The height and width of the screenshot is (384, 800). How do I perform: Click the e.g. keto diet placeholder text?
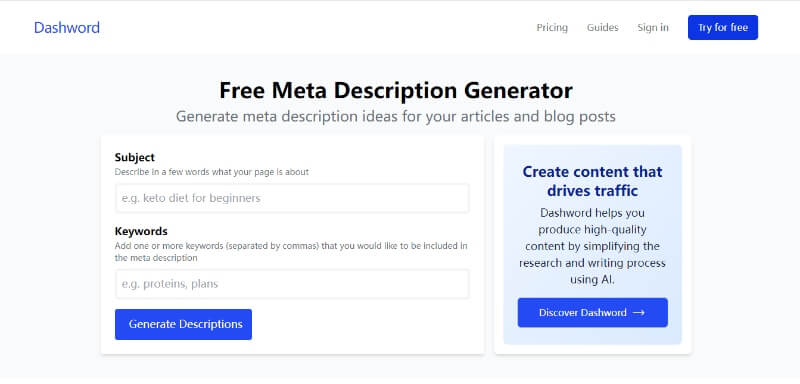[191, 198]
